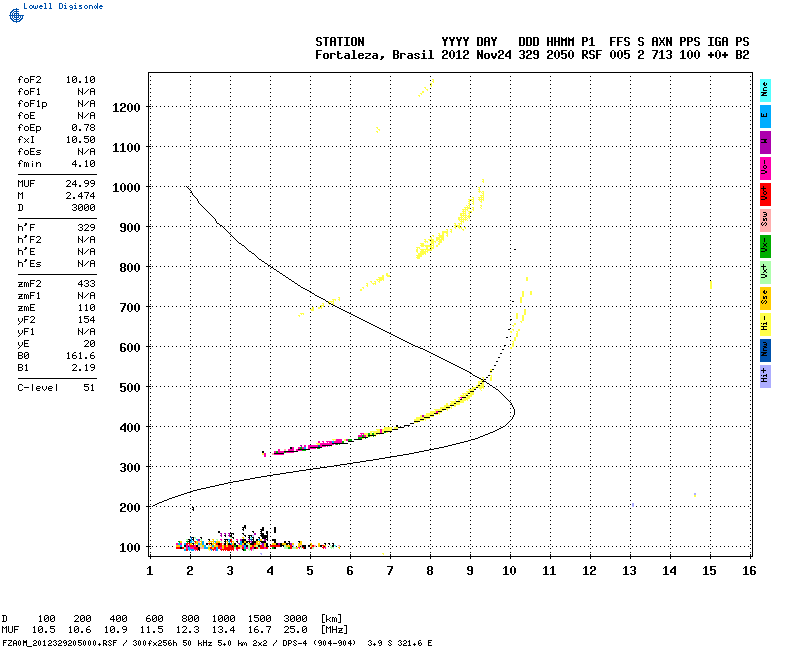Select the M value 2.474

(x=81, y=196)
